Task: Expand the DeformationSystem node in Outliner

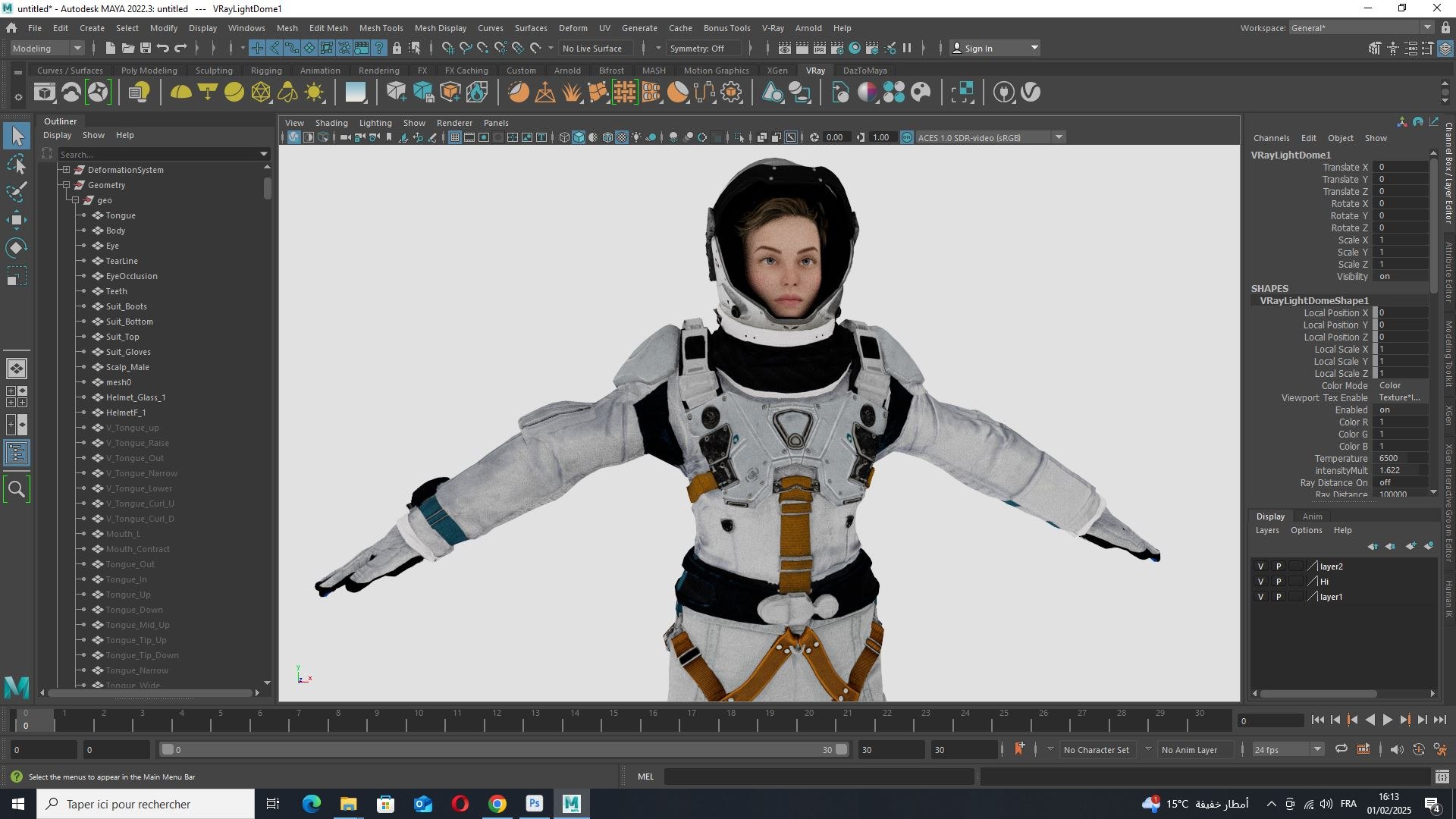Action: (x=67, y=170)
